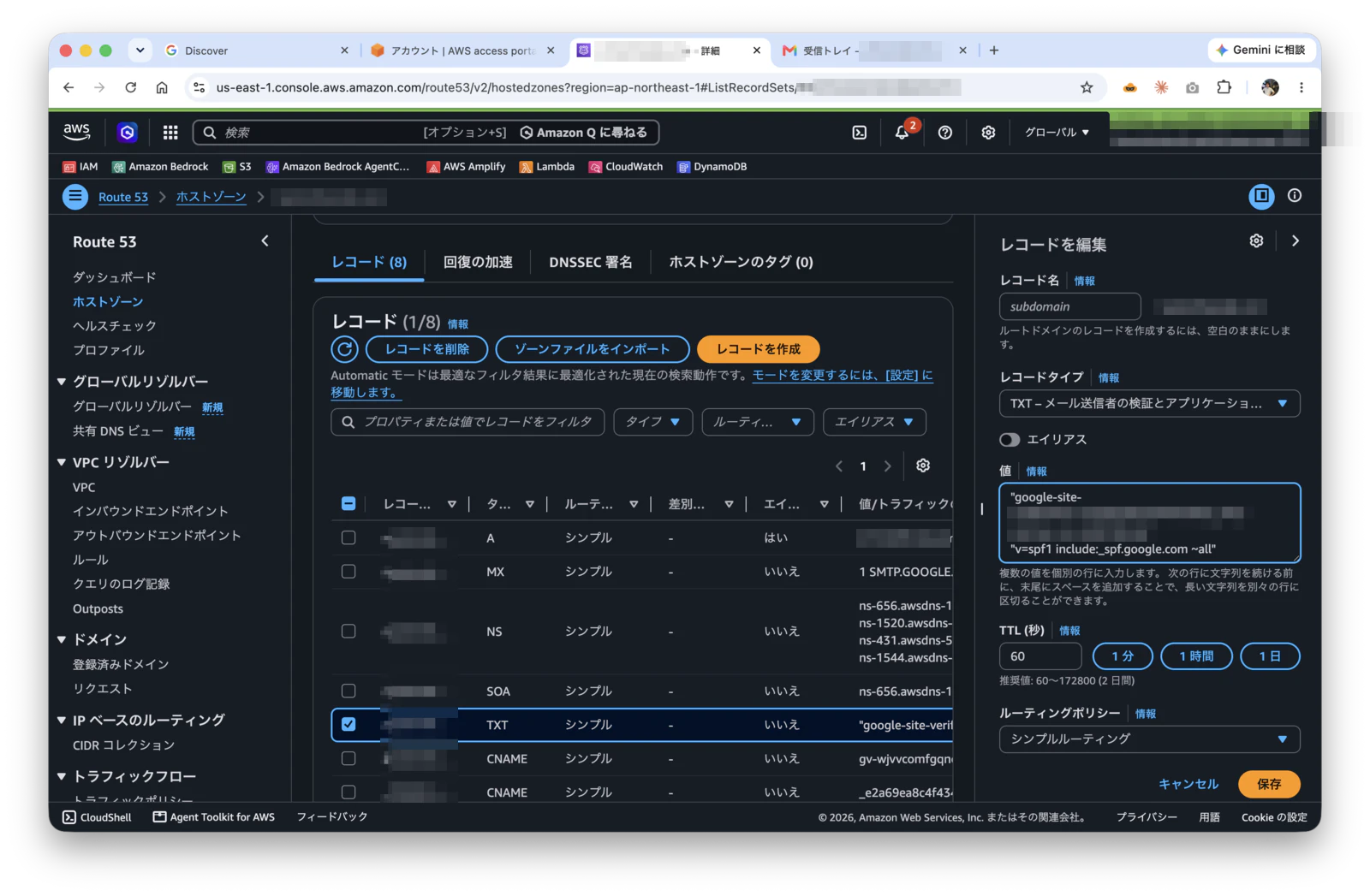This screenshot has width=1370, height=896.
Task: Click the Import zone file button
Action: [593, 349]
